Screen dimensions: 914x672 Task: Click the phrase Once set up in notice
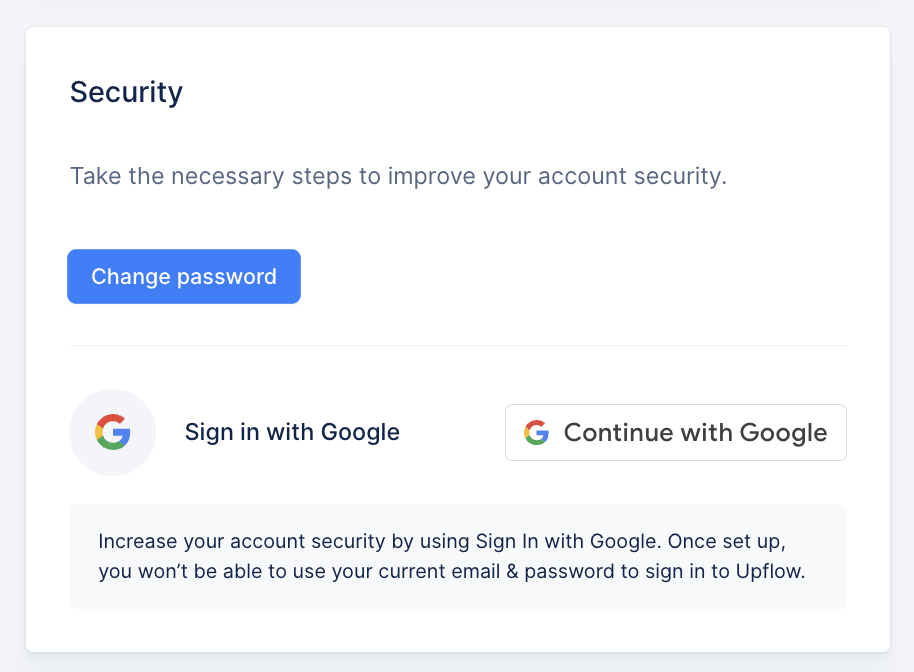click(x=726, y=541)
